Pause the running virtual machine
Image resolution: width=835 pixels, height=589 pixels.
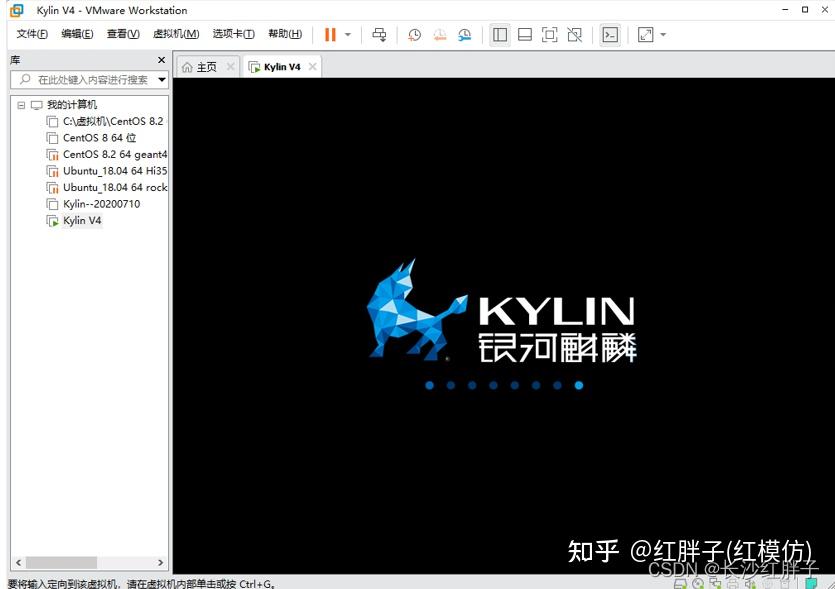(x=330, y=35)
